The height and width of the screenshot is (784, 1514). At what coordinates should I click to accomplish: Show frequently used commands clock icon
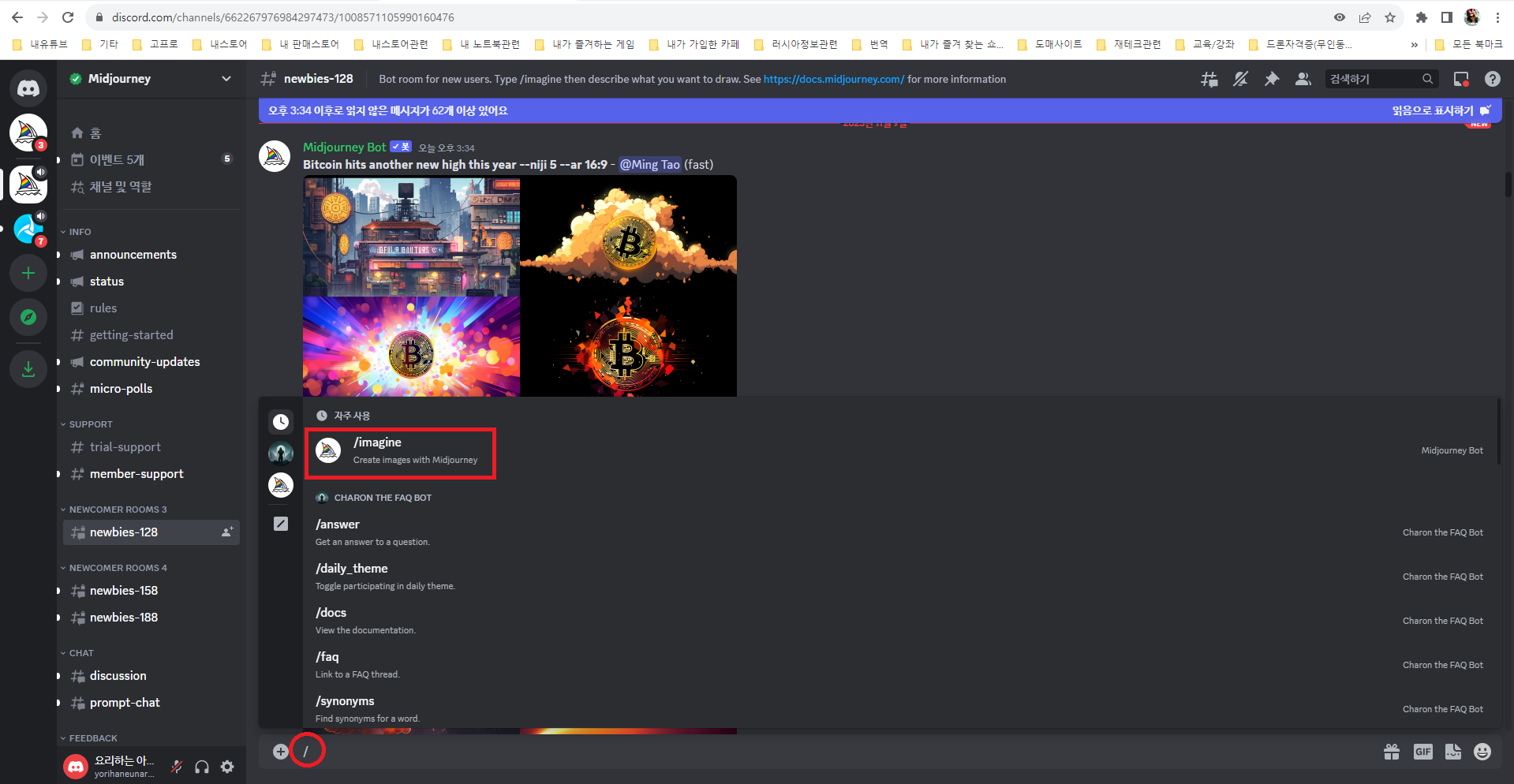(x=281, y=422)
